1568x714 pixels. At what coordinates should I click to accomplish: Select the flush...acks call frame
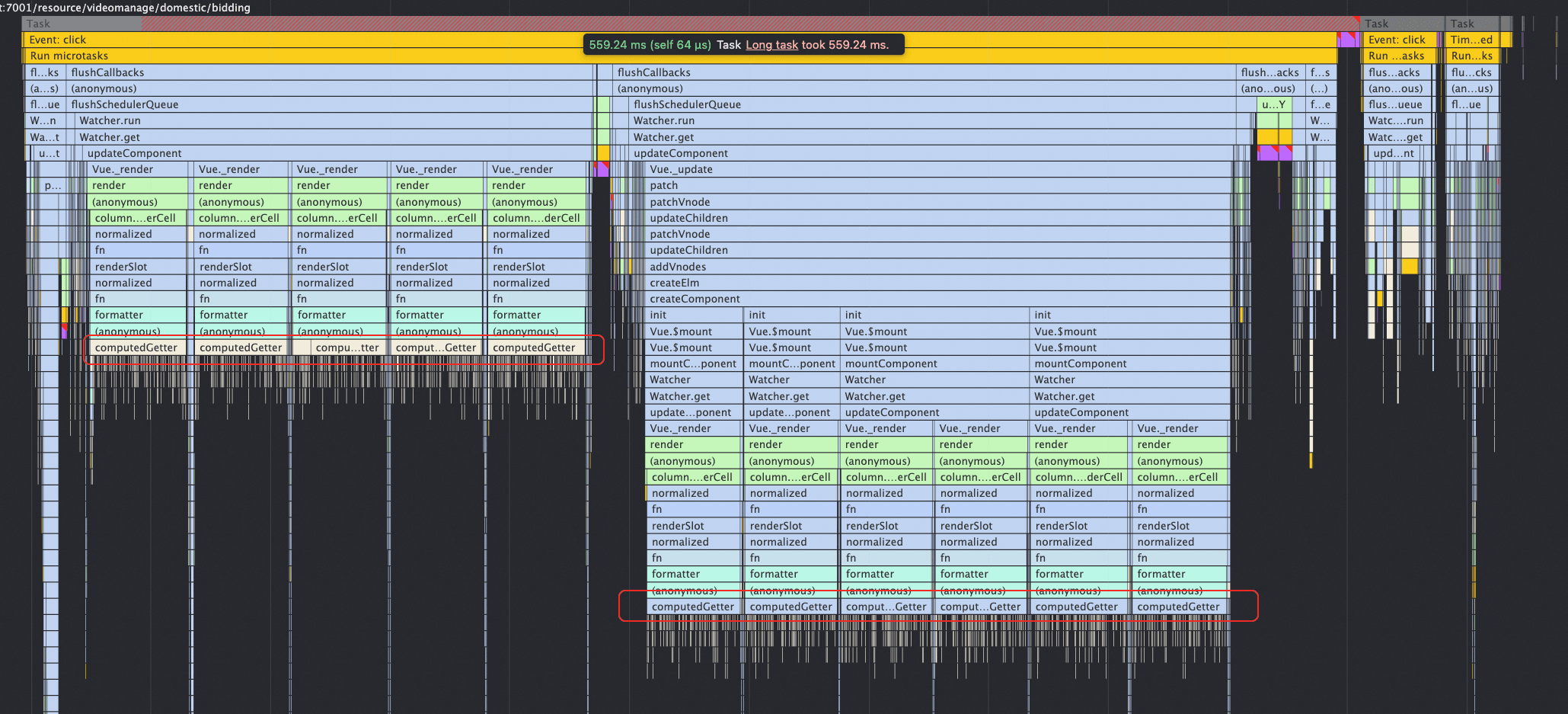click(1269, 72)
